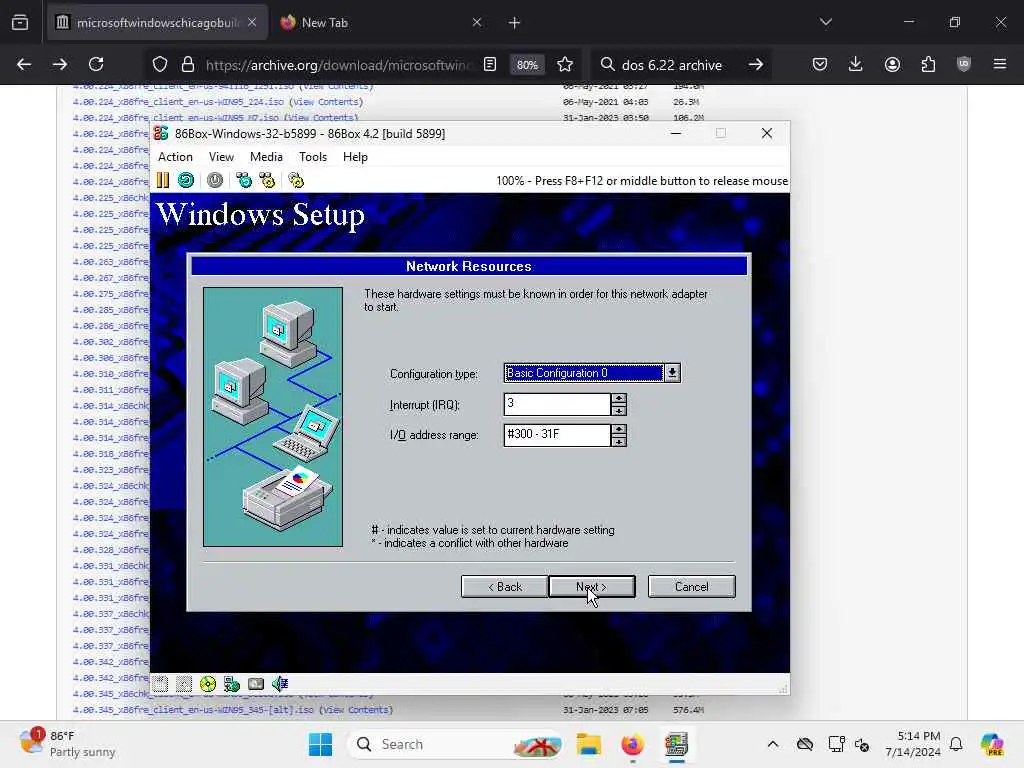1024x768 pixels.
Task: Open weather widget showing 86°F
Action: 68,744
